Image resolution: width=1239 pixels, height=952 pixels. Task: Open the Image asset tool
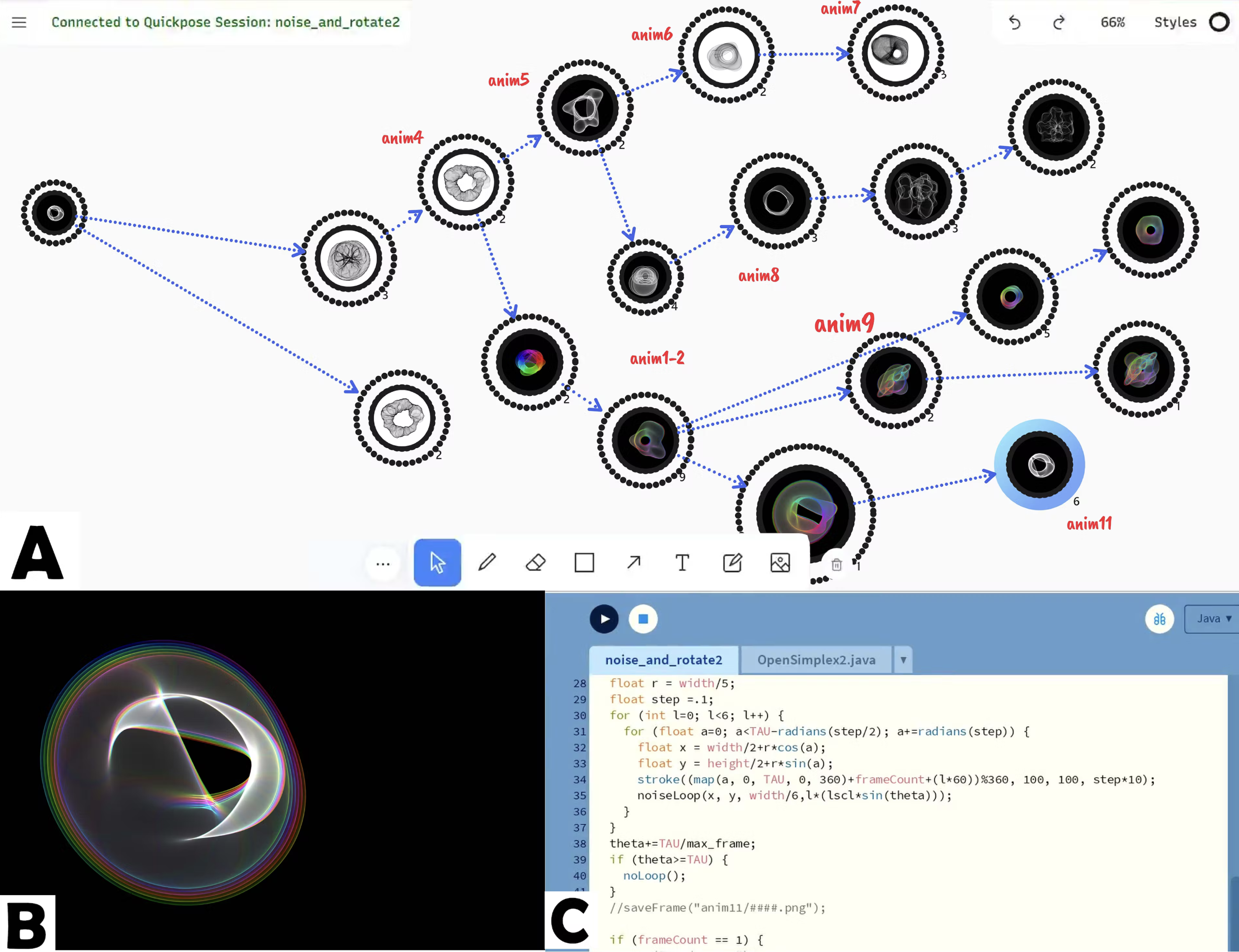pyautogui.click(x=780, y=563)
